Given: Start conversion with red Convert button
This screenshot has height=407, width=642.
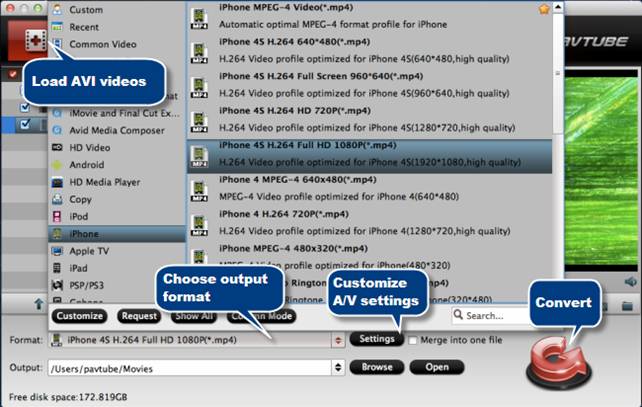Looking at the screenshot, I should [x=559, y=364].
